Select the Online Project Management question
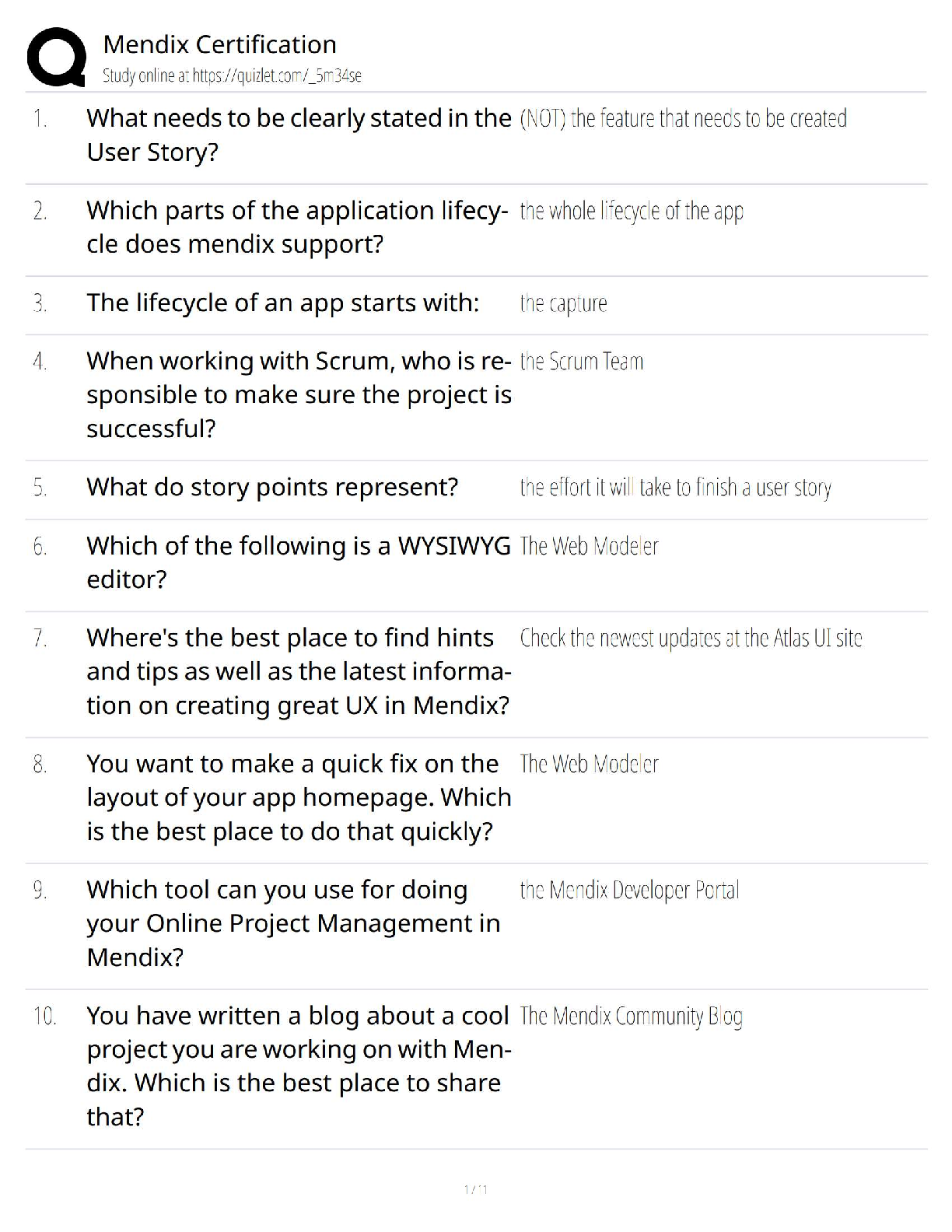The image size is (952, 1232). point(293,923)
